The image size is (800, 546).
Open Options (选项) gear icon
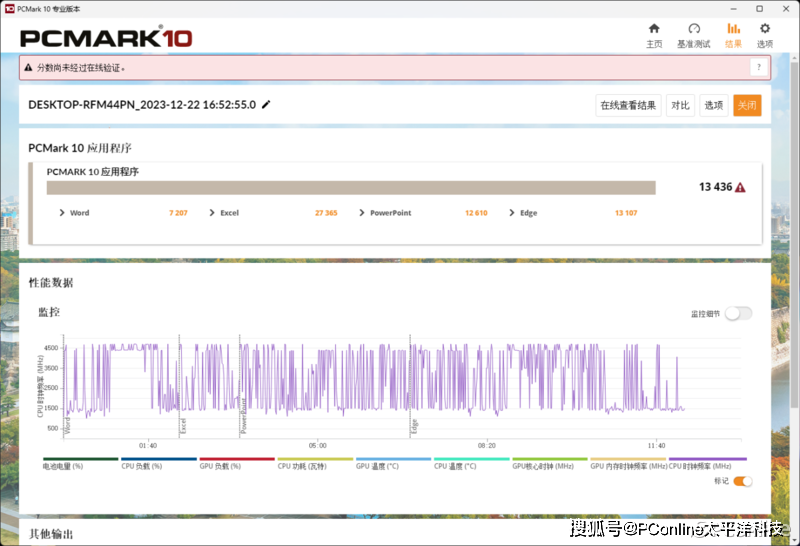[x=765, y=29]
